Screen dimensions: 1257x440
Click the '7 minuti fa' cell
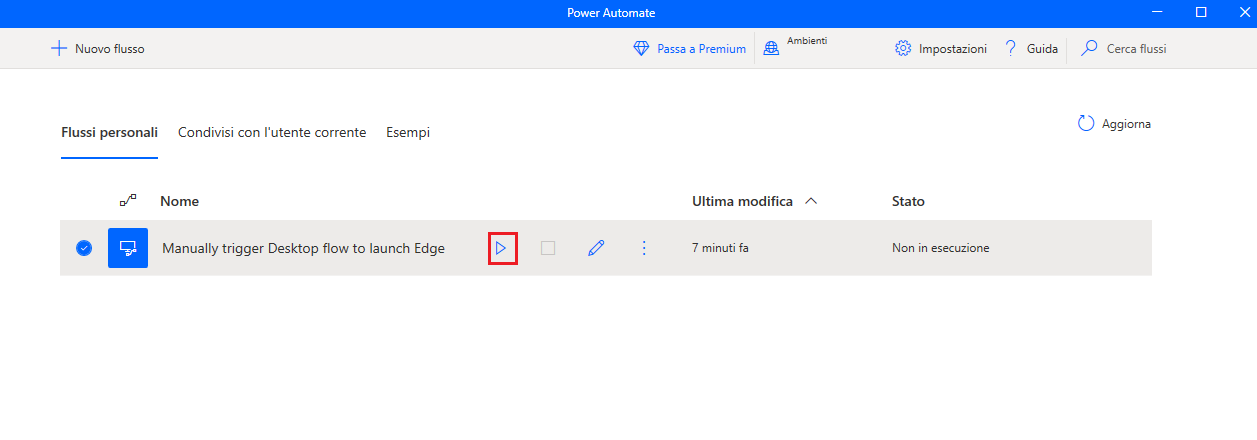pyautogui.click(x=720, y=248)
